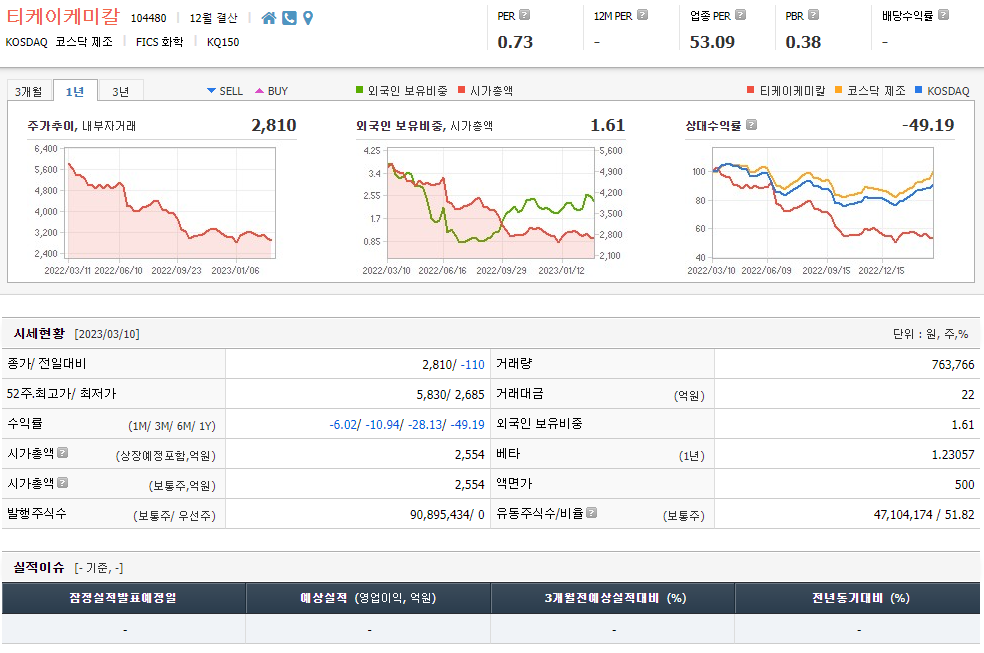
Task: Open help icon next to 12M PER
Action: click(x=642, y=14)
